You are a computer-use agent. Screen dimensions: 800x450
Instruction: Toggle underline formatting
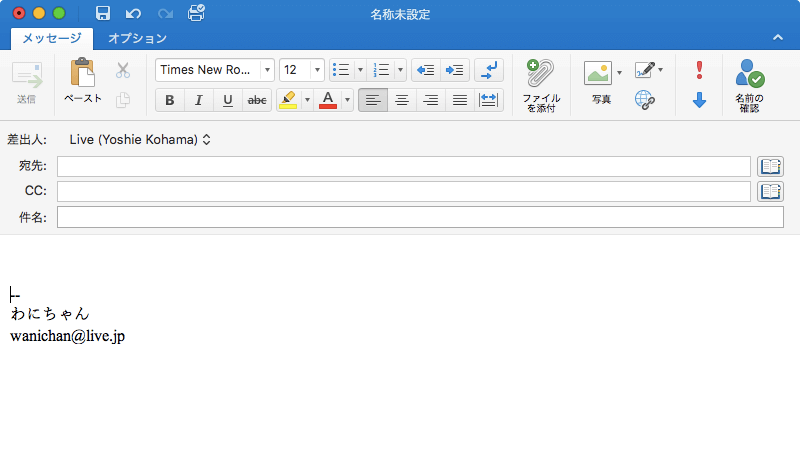(x=228, y=100)
